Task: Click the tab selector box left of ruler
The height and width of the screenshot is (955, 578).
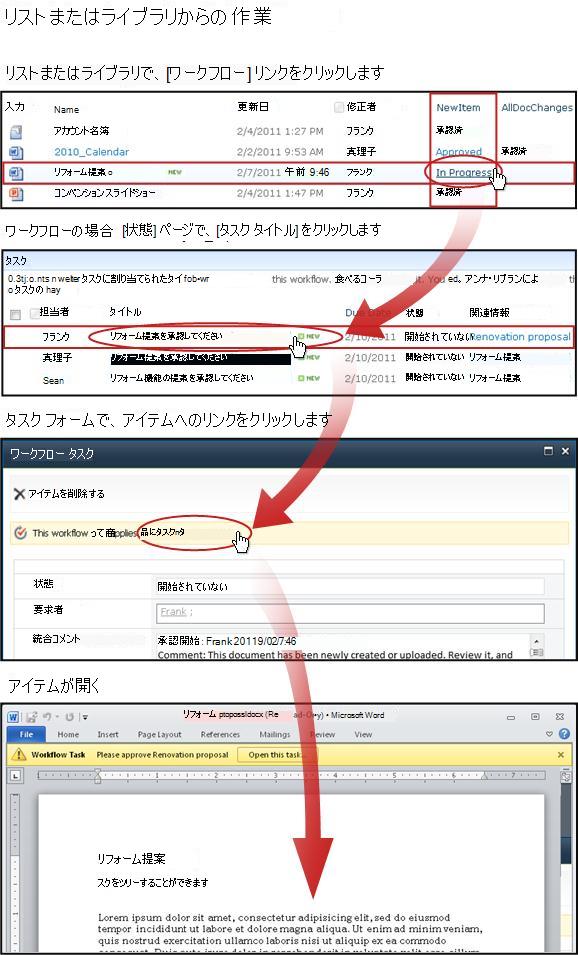Action: [15, 777]
